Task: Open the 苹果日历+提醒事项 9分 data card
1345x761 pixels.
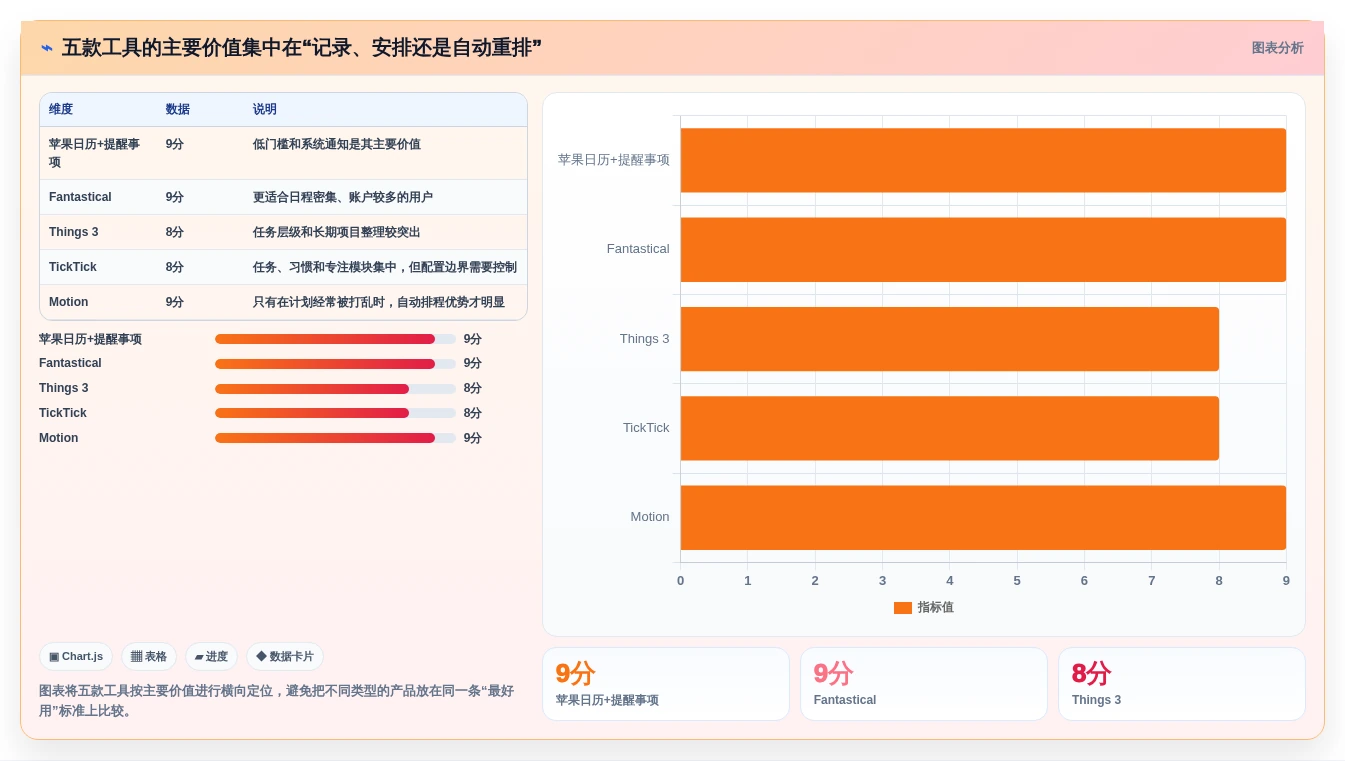Action: point(666,684)
